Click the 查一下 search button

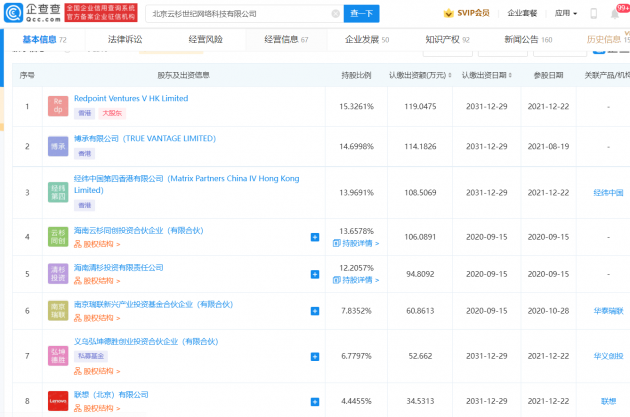[x=362, y=14]
